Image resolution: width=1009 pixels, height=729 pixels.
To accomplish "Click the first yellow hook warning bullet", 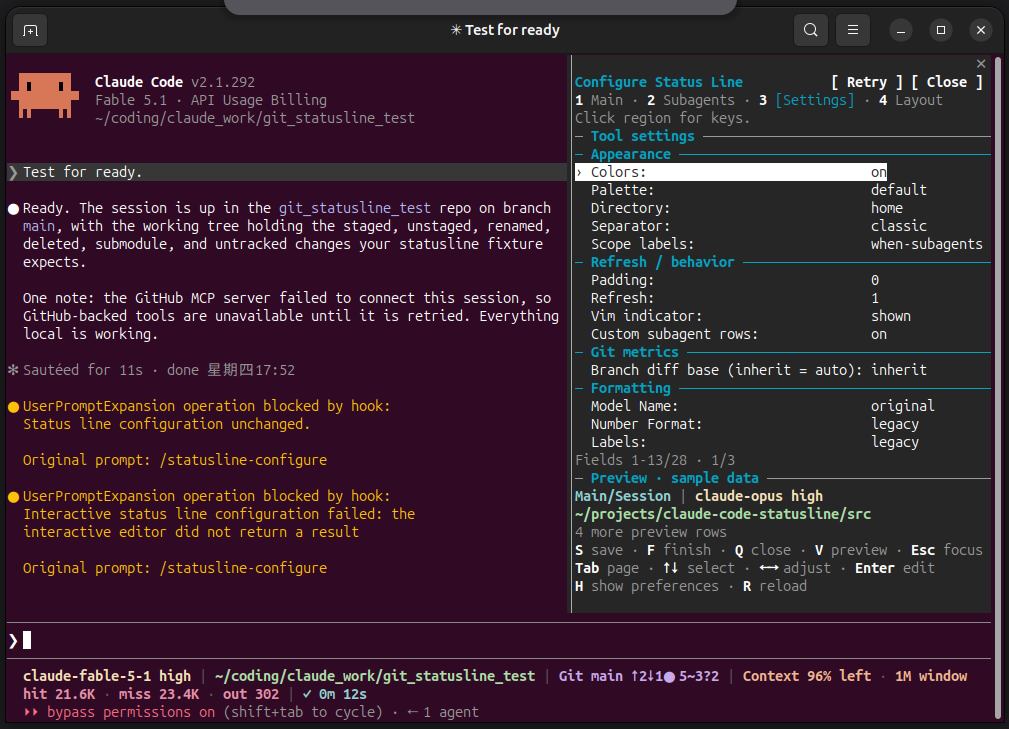I will click(x=14, y=407).
